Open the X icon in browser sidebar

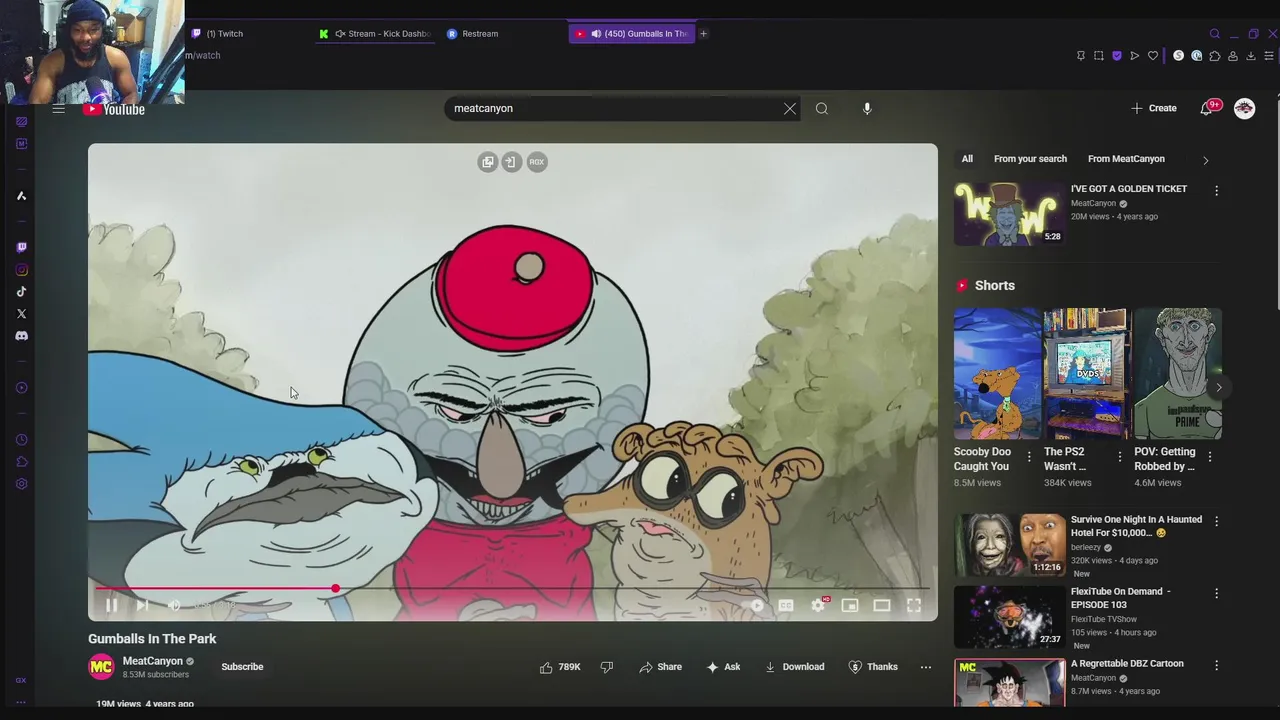pyautogui.click(x=21, y=314)
